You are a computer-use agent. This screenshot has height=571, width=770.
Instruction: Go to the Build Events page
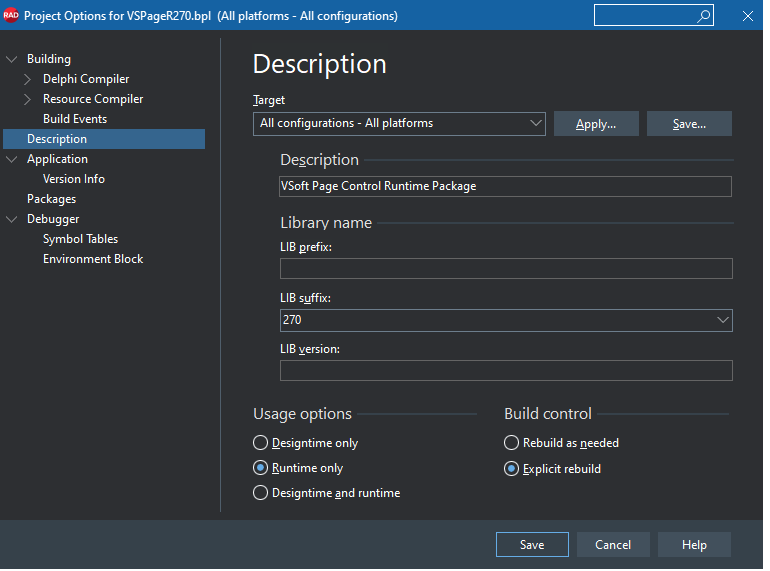pyautogui.click(x=76, y=120)
